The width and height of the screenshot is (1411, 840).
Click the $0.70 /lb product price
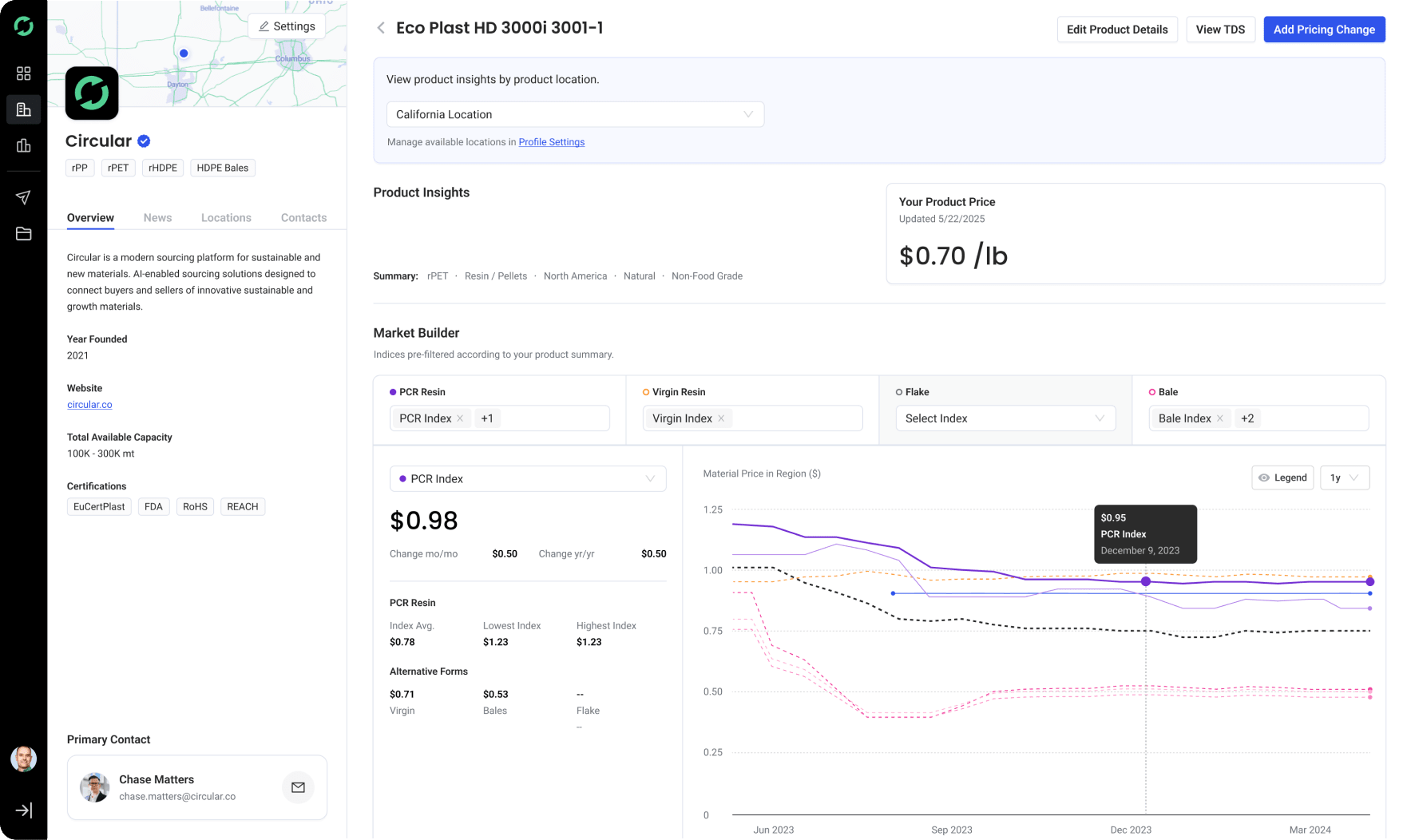tap(953, 256)
